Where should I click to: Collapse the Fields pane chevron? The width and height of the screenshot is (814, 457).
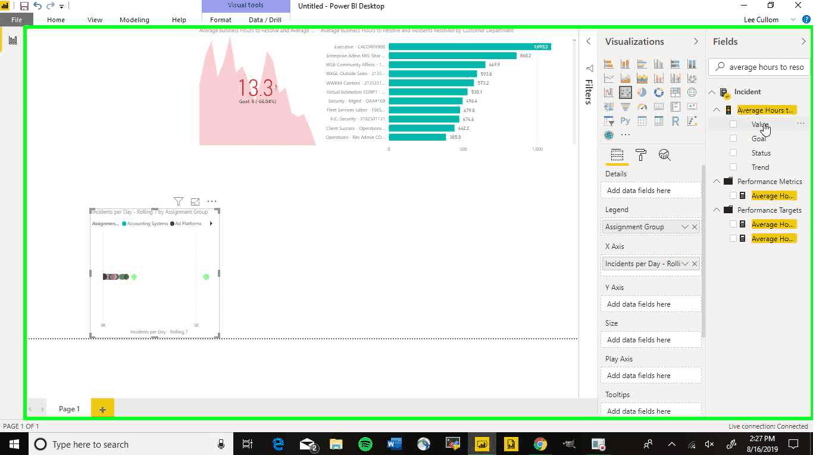[804, 42]
